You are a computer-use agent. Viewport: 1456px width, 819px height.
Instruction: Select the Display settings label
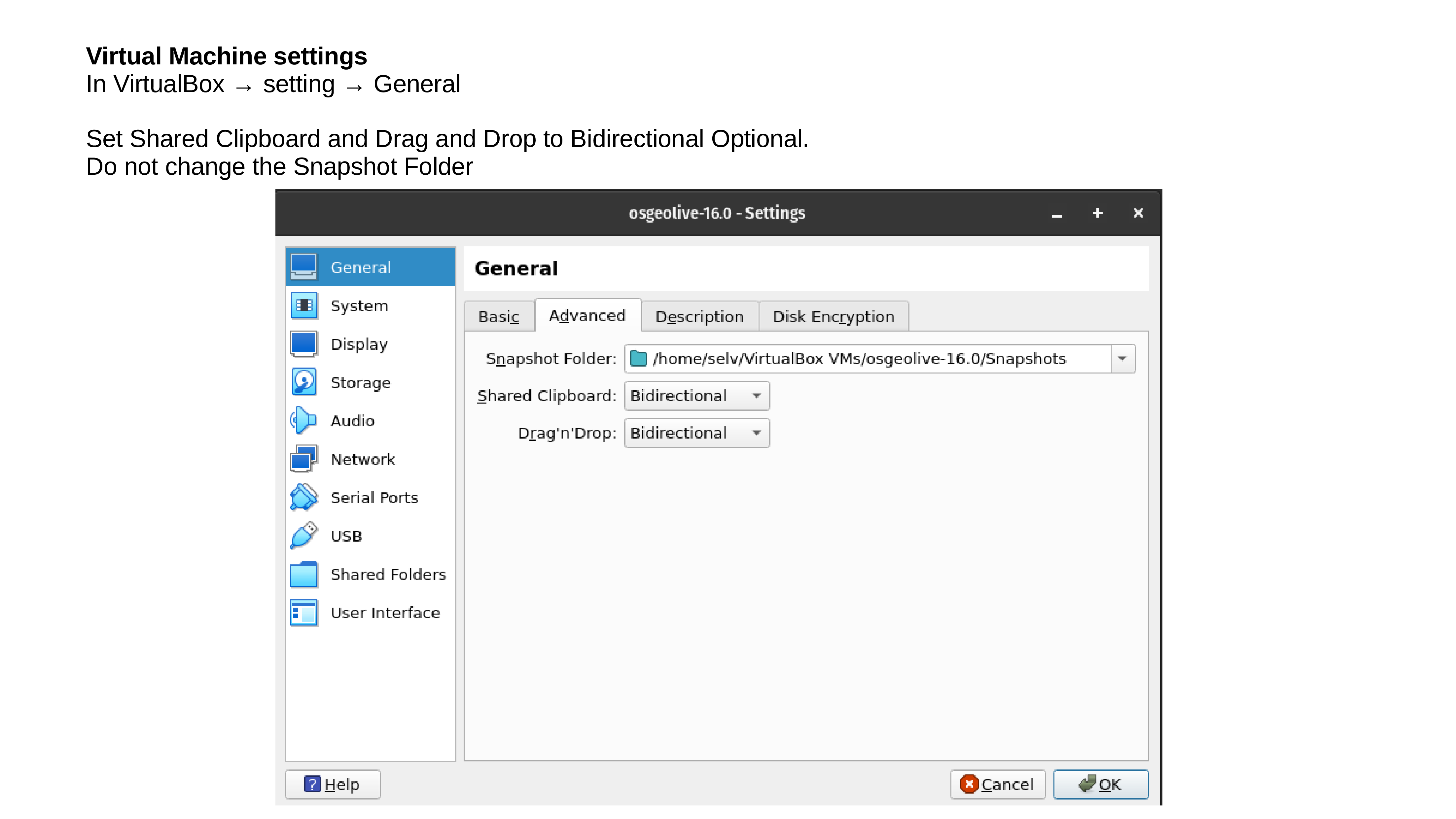pos(359,344)
